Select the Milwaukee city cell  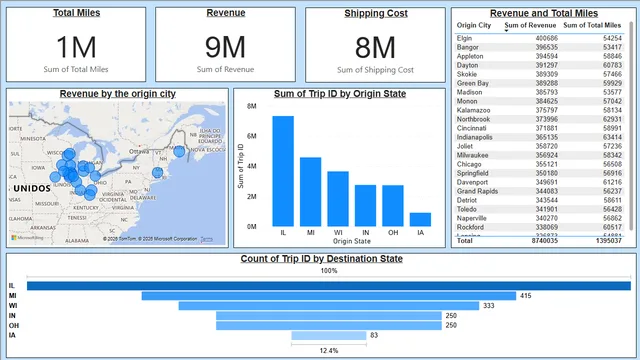click(472, 155)
